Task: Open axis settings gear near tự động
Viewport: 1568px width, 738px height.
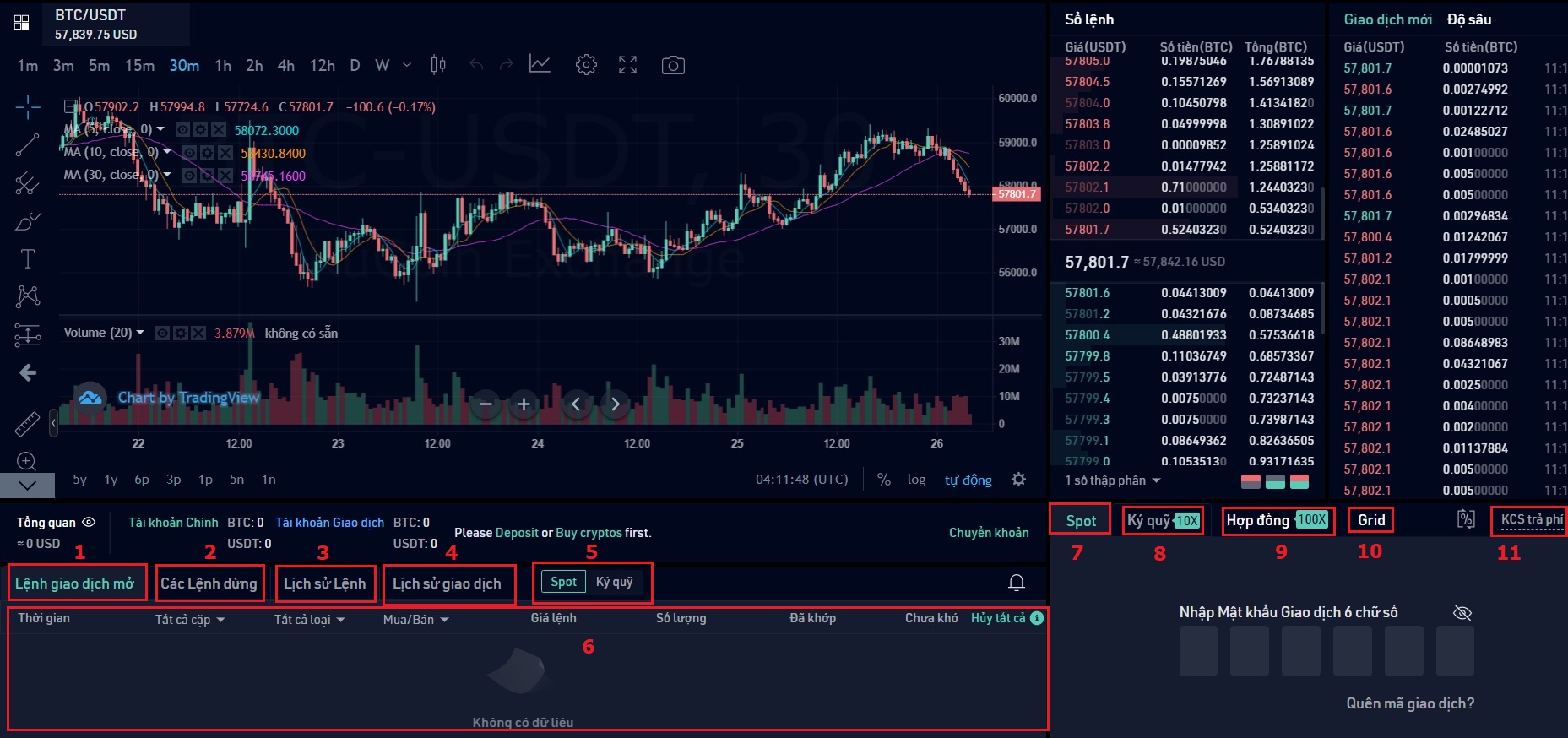Action: (1019, 480)
